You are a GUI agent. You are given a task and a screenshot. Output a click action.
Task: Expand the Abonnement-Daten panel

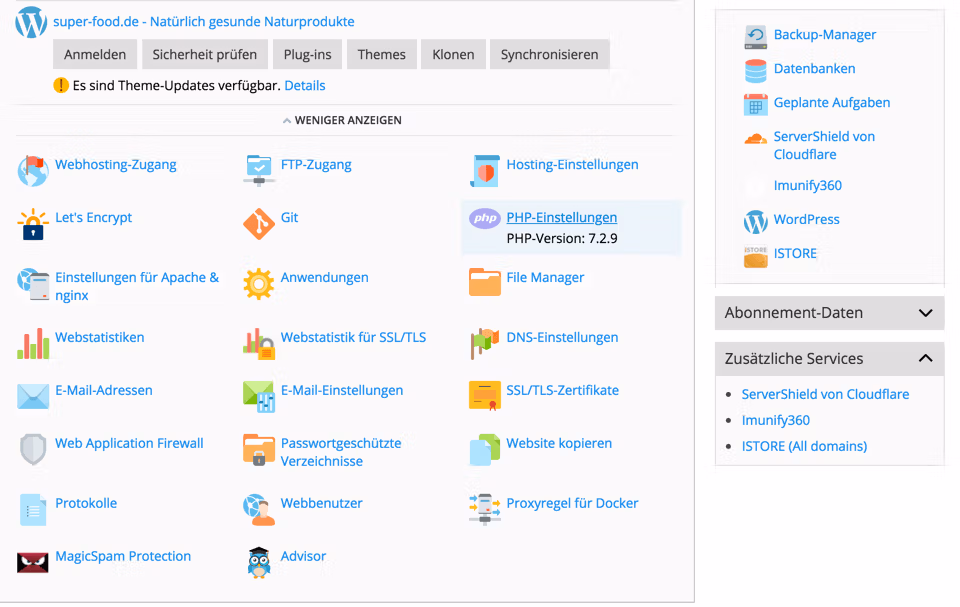829,313
